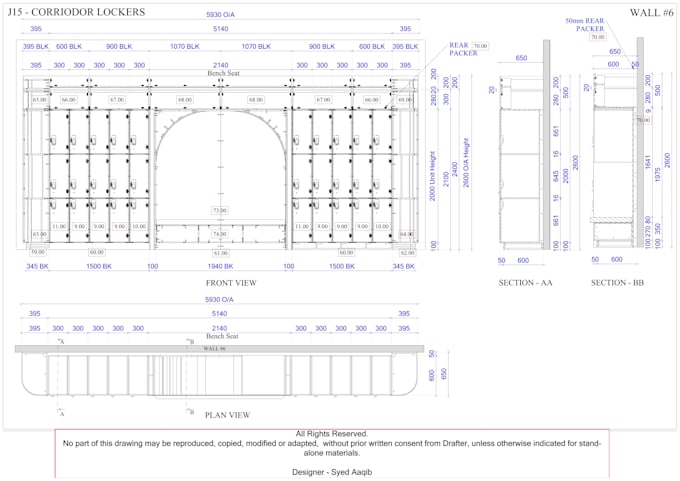
Task: Click the "74.00" part tag on the bench
Action: pos(219,234)
